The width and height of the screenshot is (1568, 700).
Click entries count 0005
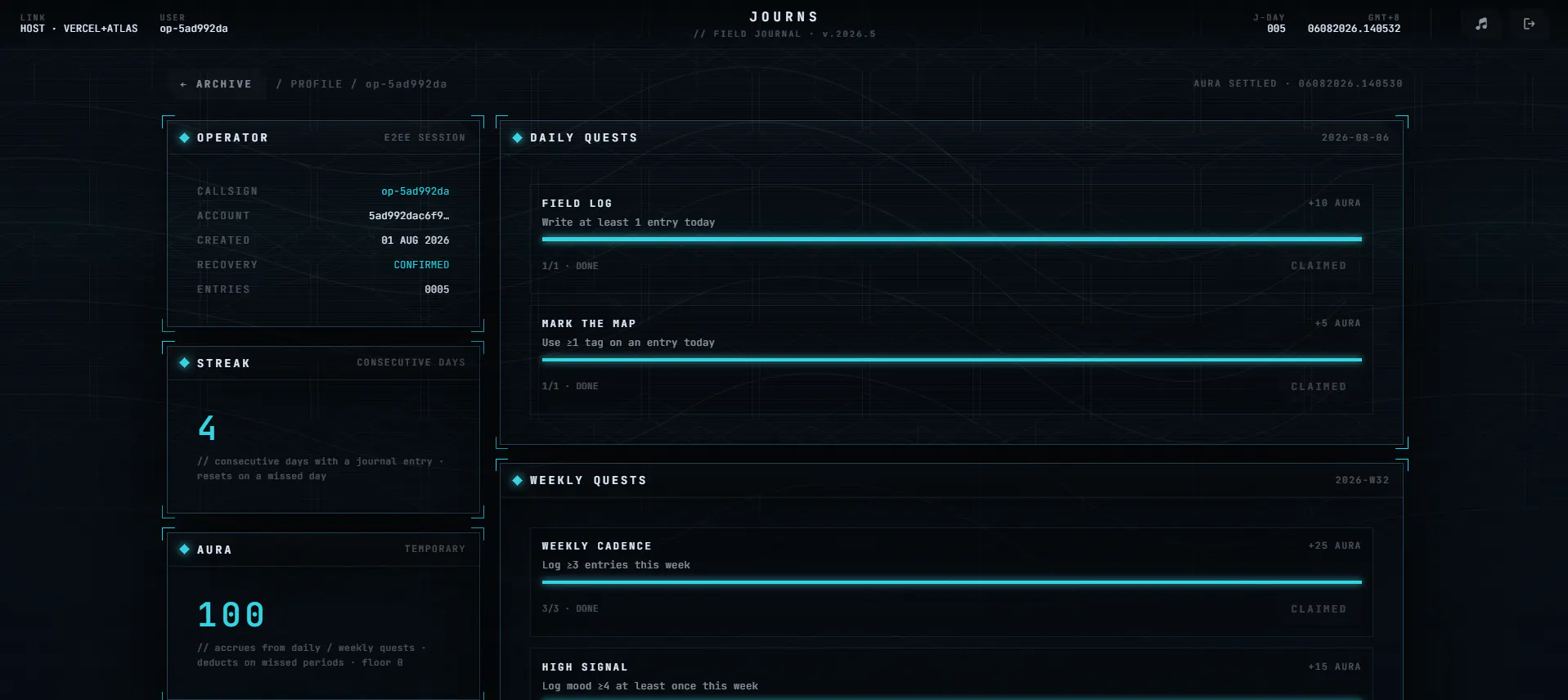[x=437, y=289]
